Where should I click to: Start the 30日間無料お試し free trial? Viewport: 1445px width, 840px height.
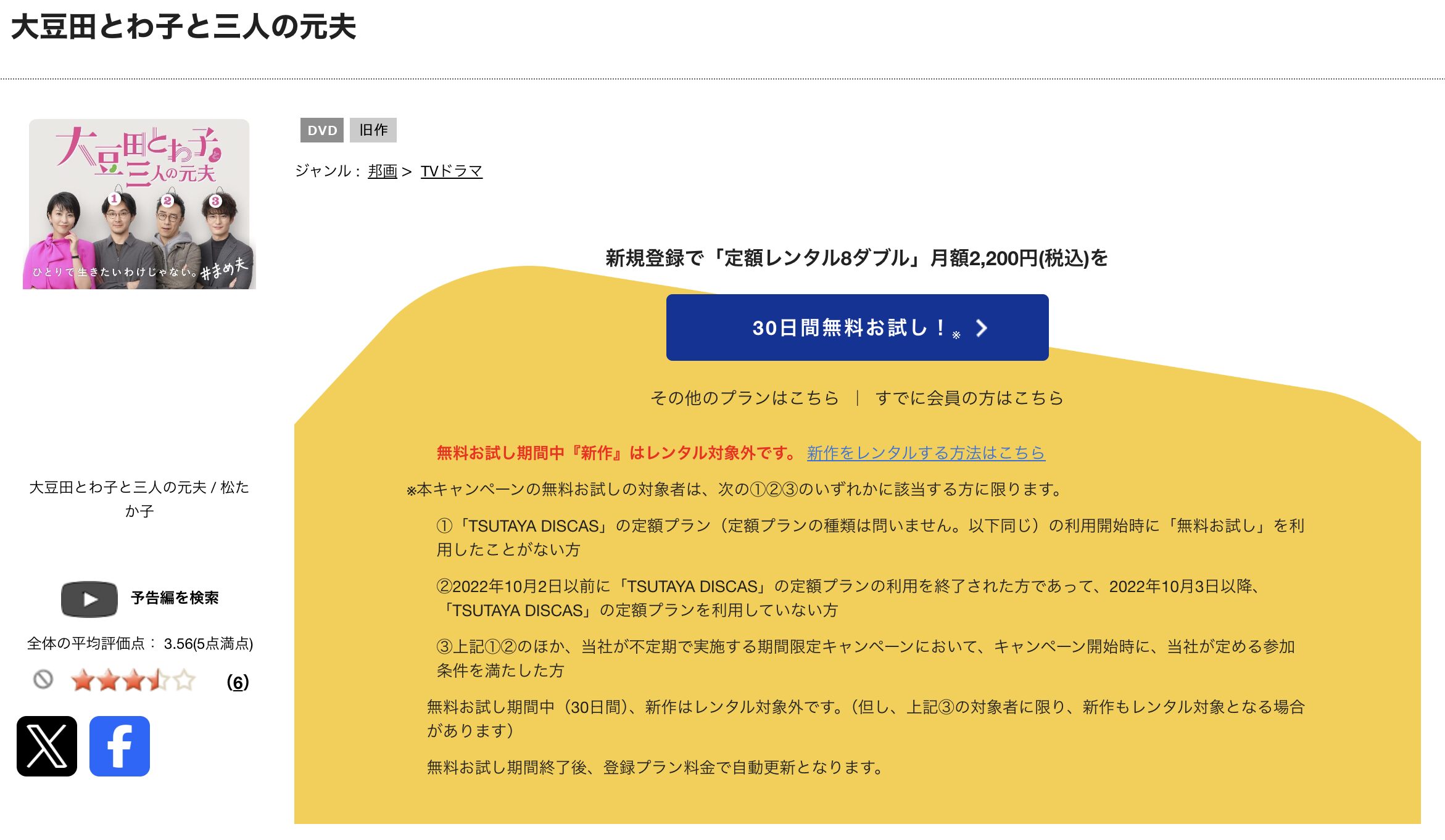[857, 327]
